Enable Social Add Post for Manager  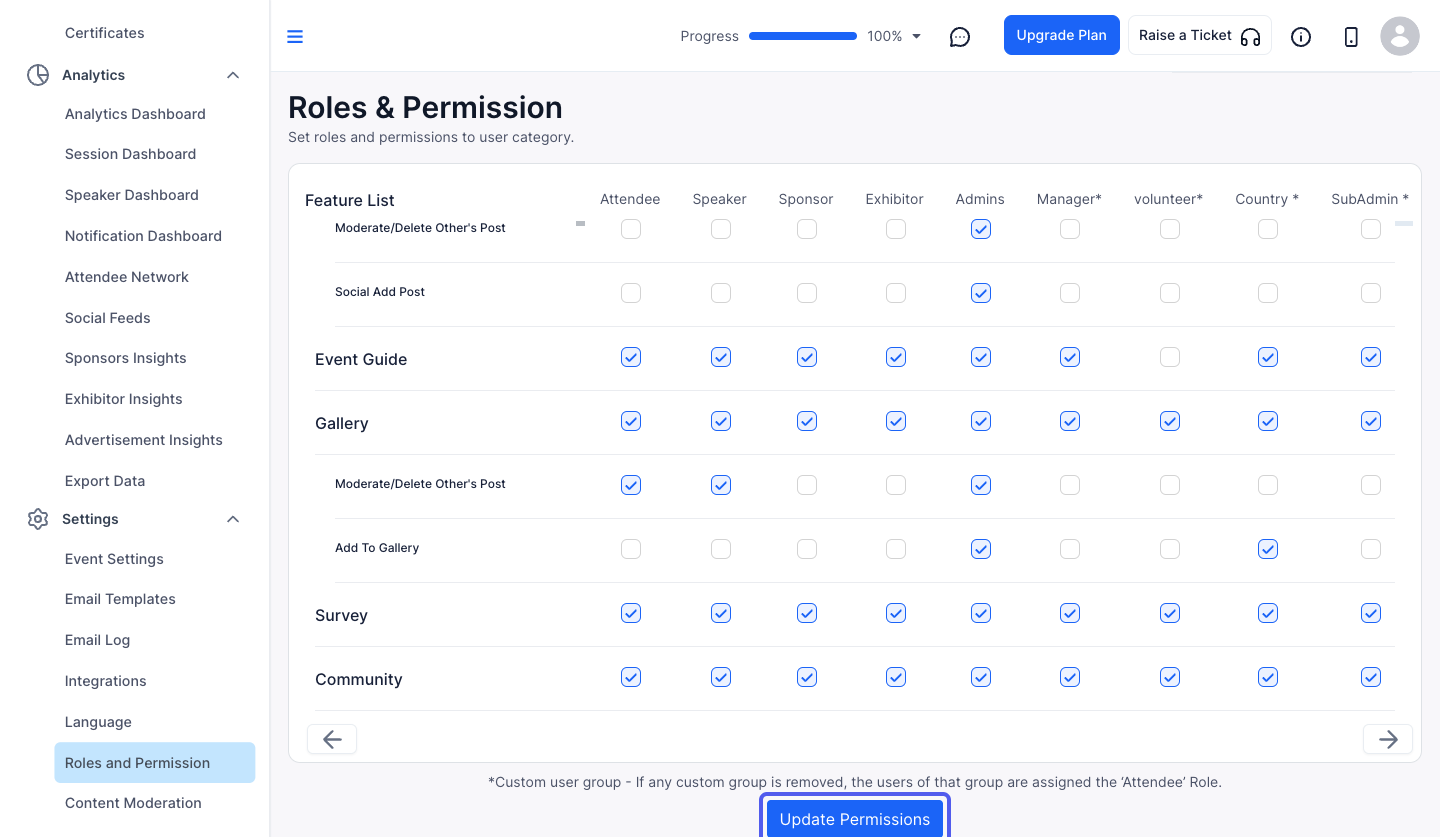pyautogui.click(x=1070, y=293)
